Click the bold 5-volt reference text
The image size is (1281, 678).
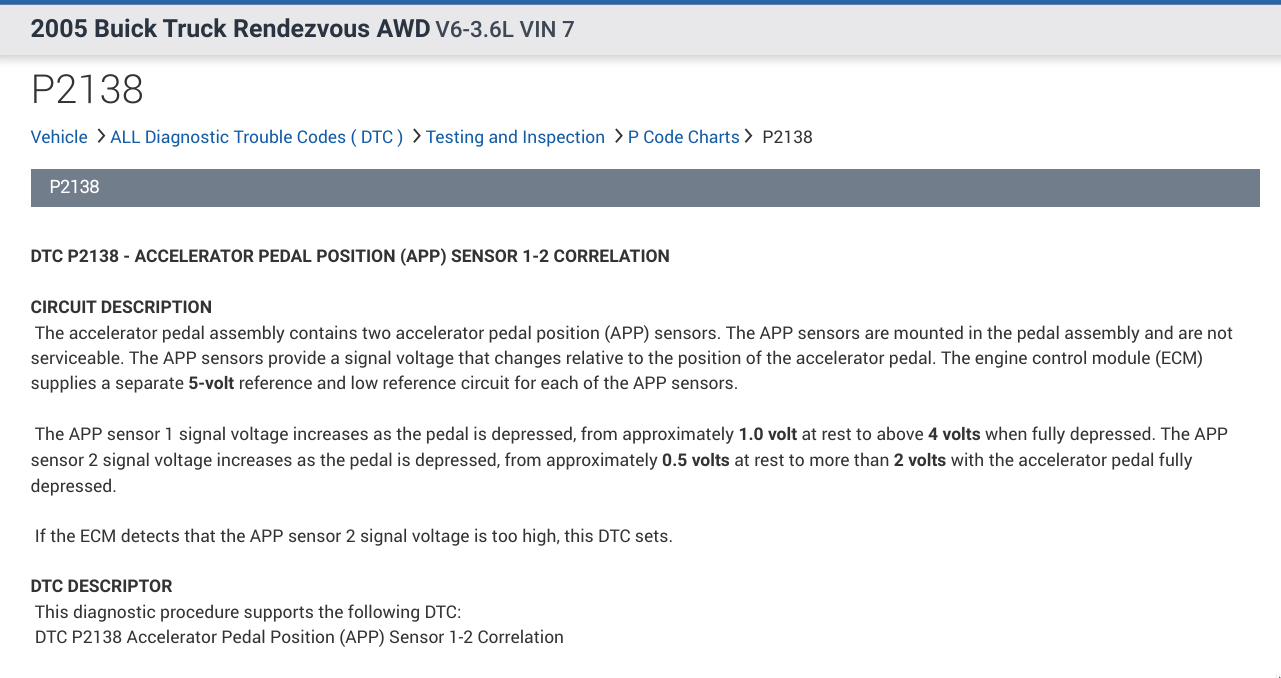point(211,383)
